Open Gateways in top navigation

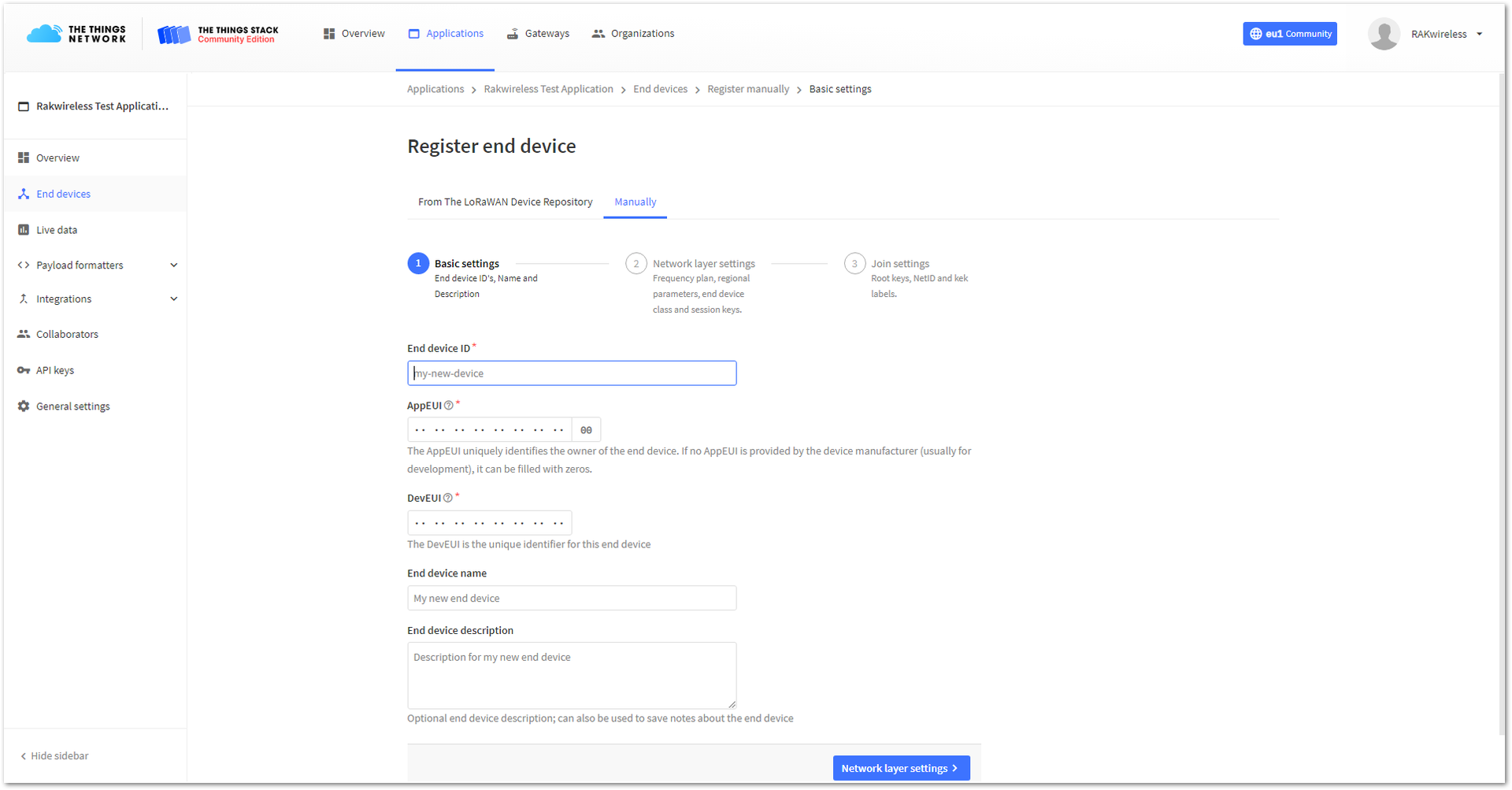click(x=538, y=34)
